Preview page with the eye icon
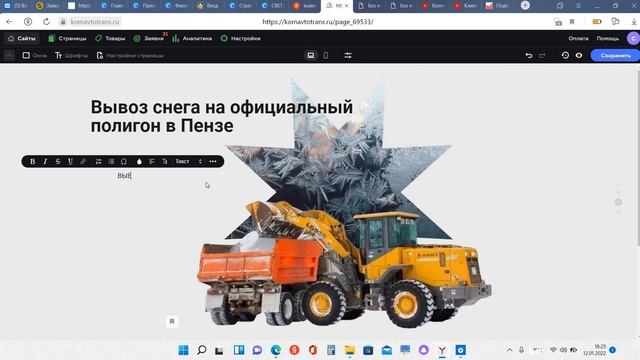Screen dimensions: 640x360 [x=579, y=56]
